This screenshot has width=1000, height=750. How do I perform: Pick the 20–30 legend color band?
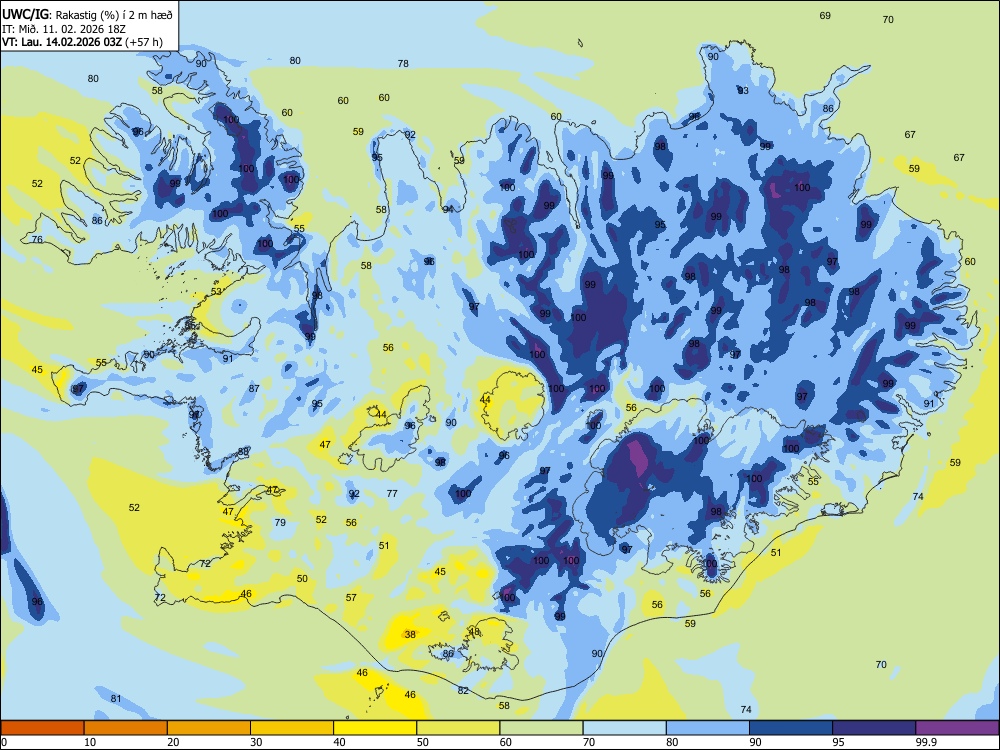pos(209,728)
